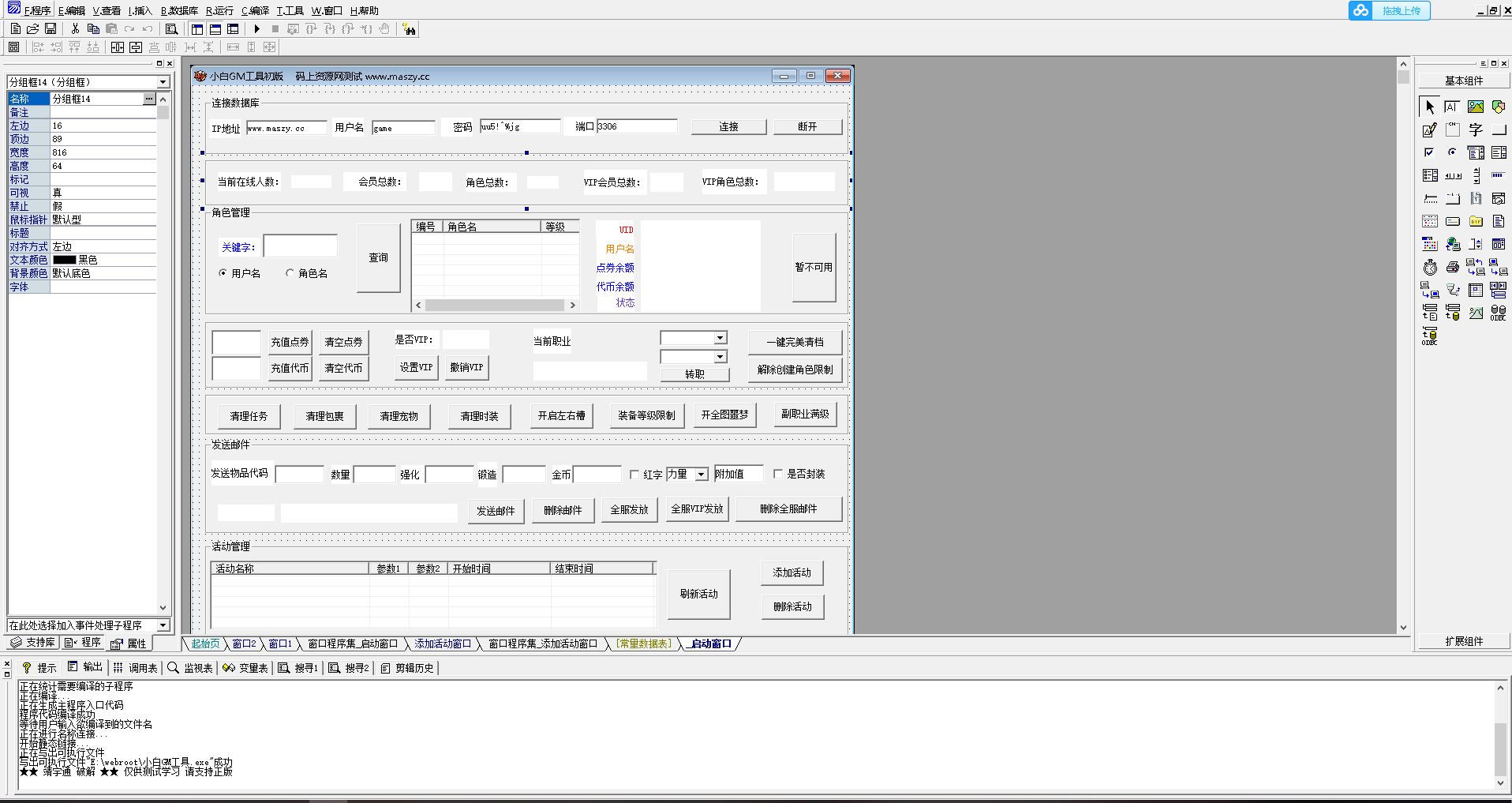Click the 刷新活动 button
This screenshot has width=1512, height=803.
click(698, 594)
